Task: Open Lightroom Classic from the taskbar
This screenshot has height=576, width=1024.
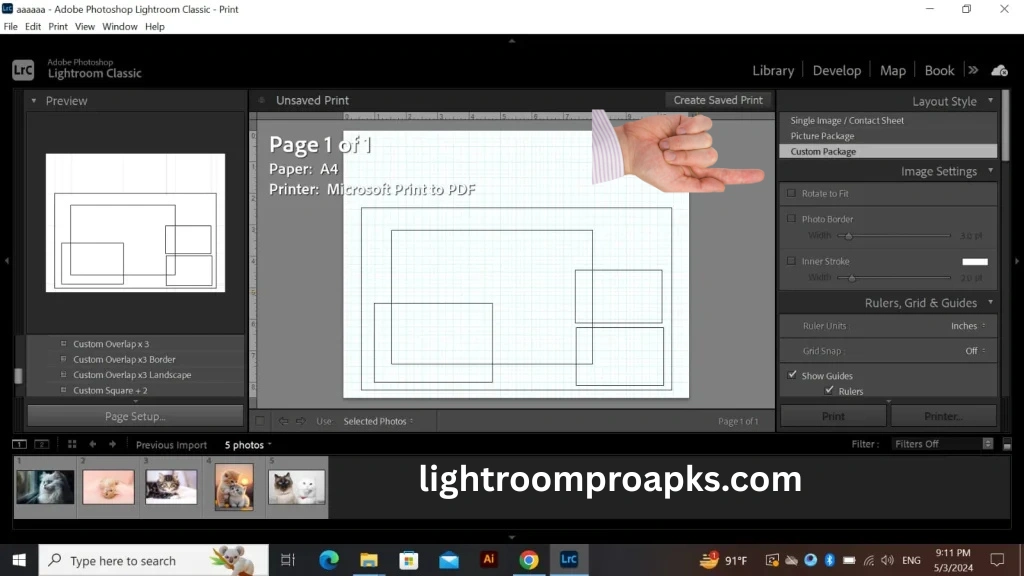Action: coord(569,560)
